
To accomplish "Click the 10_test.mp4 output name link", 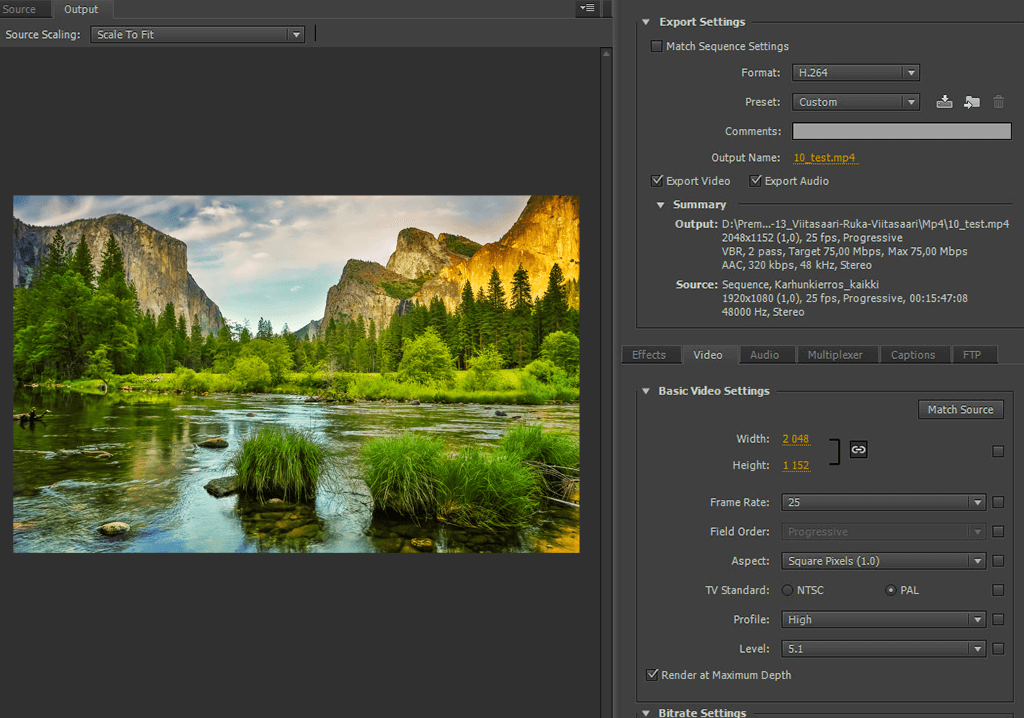I will [825, 158].
